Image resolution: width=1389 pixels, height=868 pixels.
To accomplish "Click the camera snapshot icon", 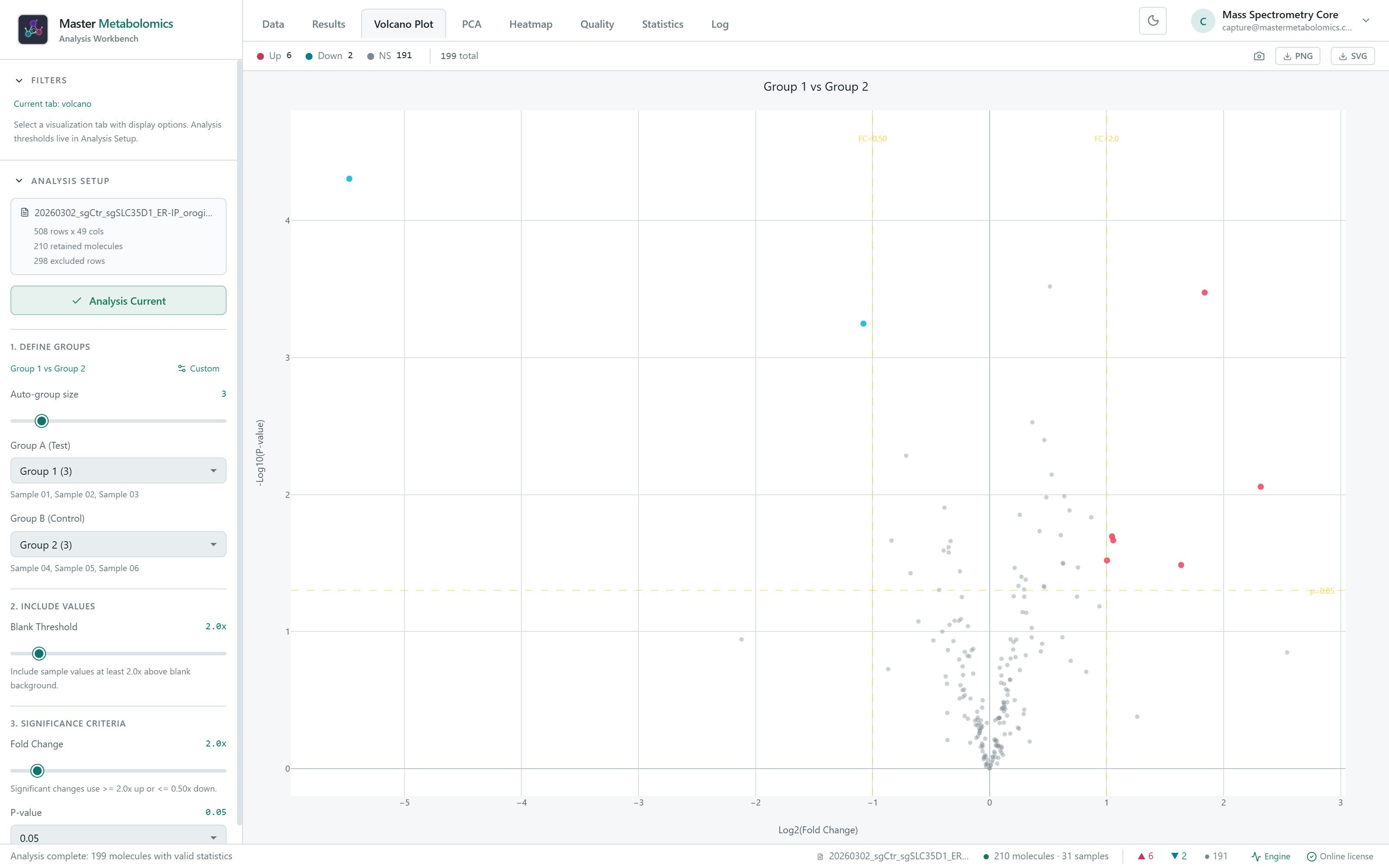I will coord(1259,56).
